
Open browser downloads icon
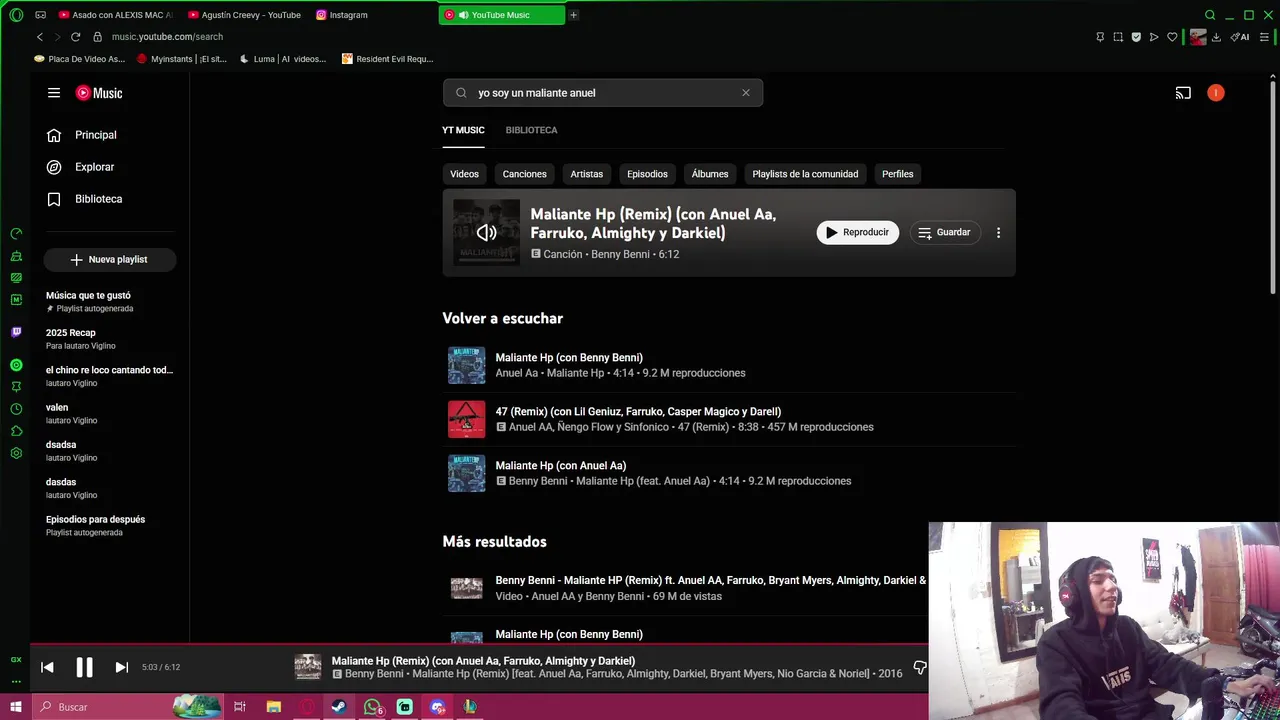coord(1216,37)
